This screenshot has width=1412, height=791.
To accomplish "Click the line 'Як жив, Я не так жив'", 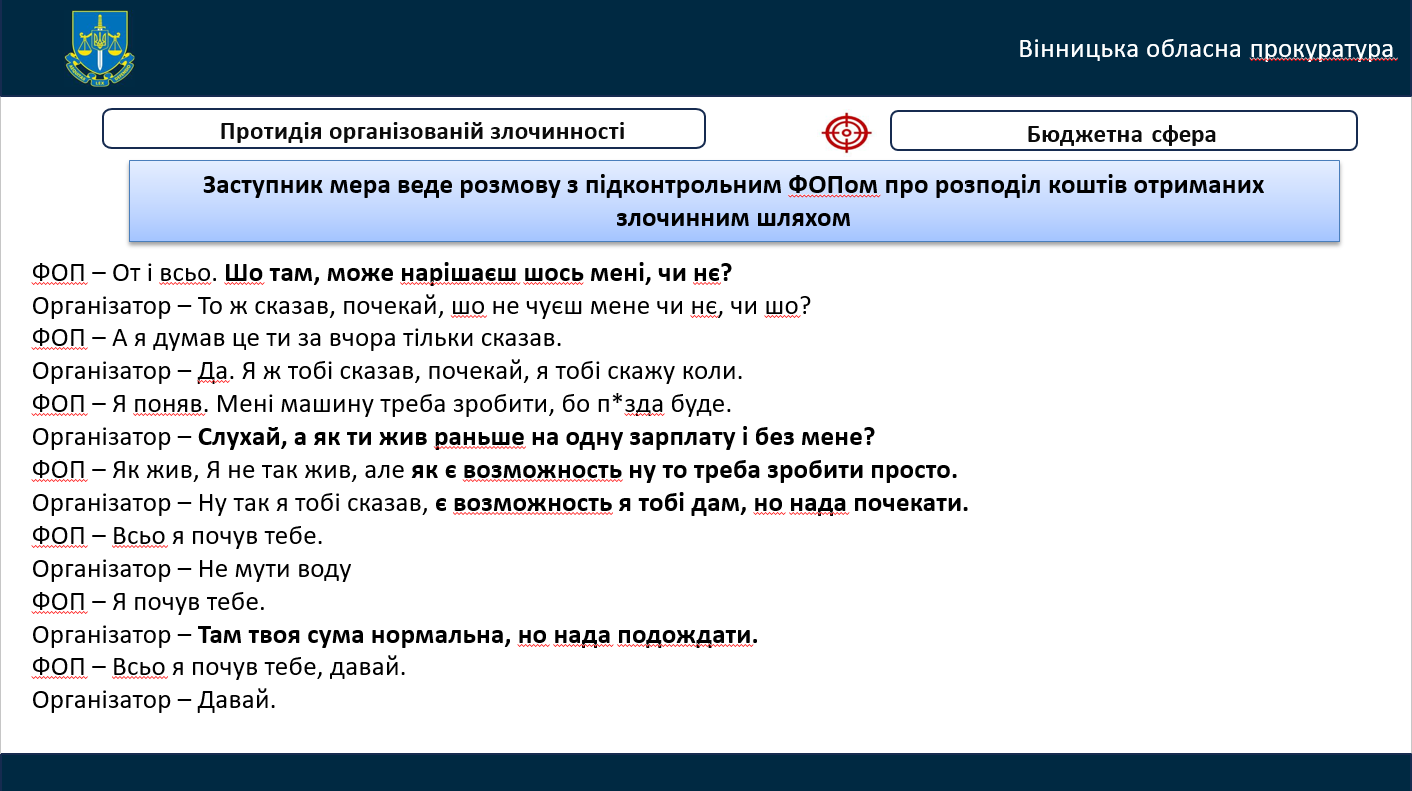I will point(494,470).
